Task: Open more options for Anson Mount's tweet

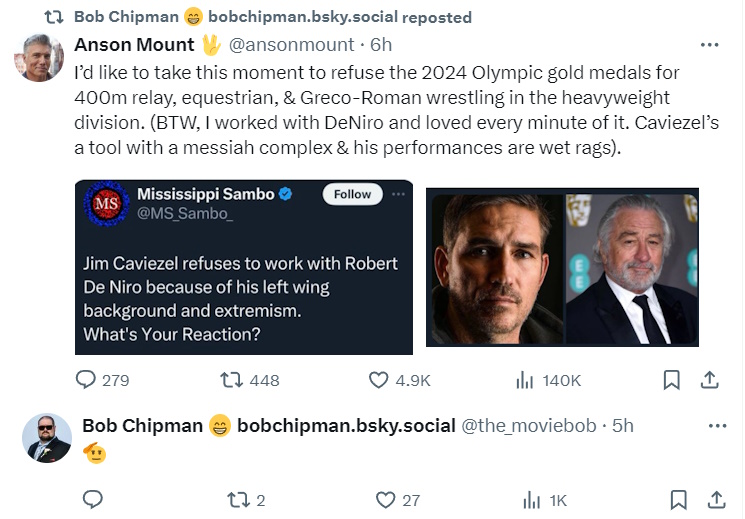Action: tap(709, 45)
